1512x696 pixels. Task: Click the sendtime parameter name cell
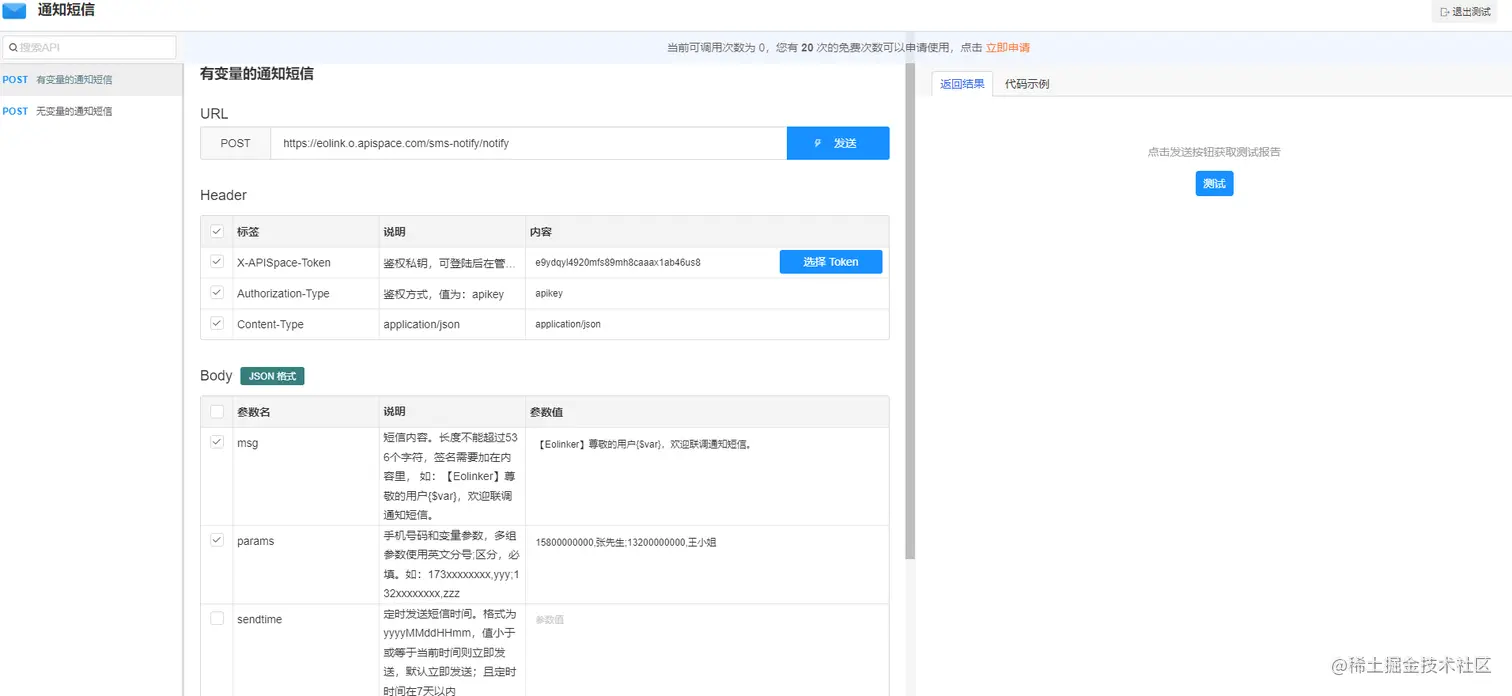tap(305, 650)
